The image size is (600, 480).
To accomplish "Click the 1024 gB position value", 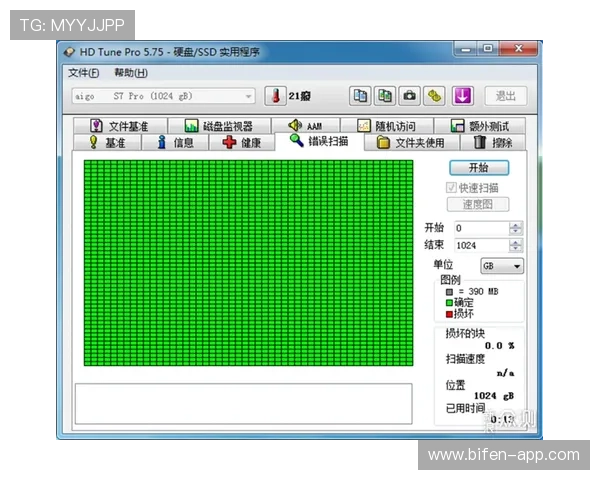I will pyautogui.click(x=494, y=396).
